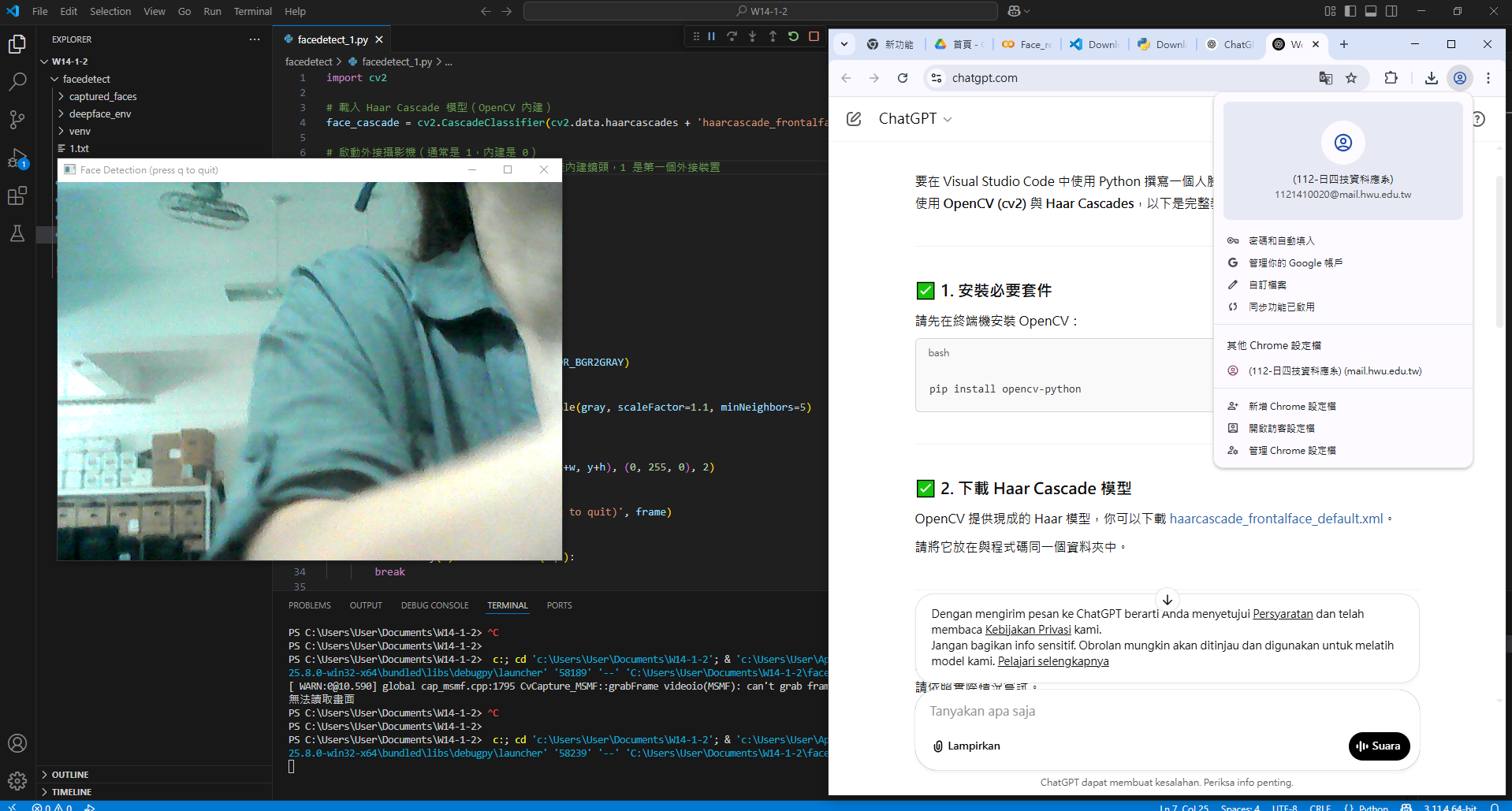Screen dimensions: 1512x811
Task: Switch to the DEBUG CONSOLE tab
Action: (434, 605)
